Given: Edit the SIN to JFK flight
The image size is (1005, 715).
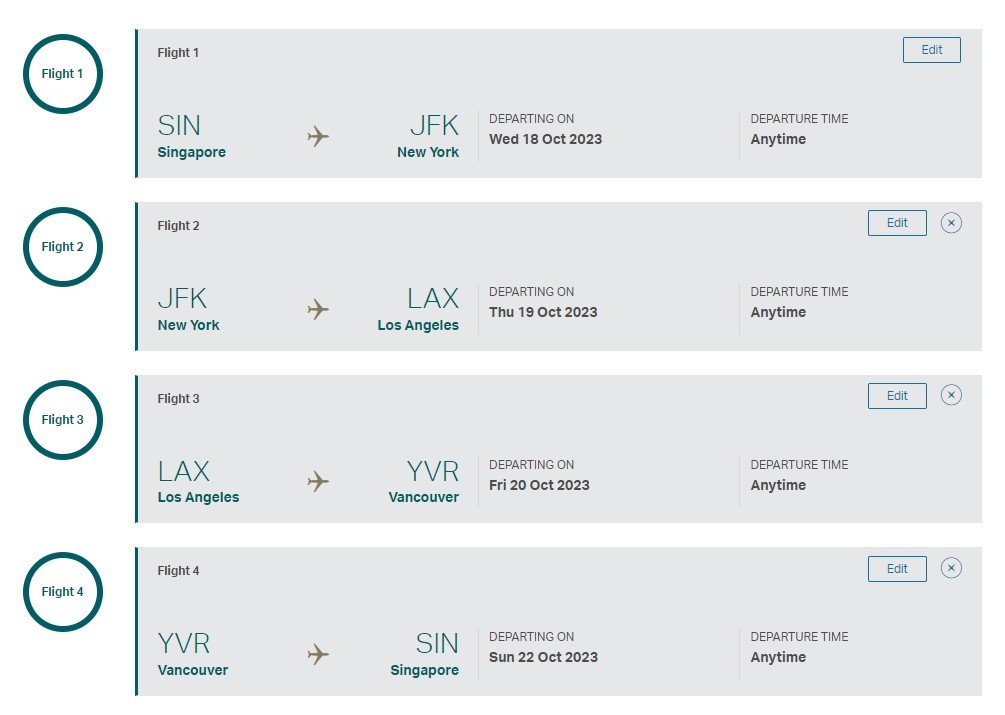Looking at the screenshot, I should (931, 49).
